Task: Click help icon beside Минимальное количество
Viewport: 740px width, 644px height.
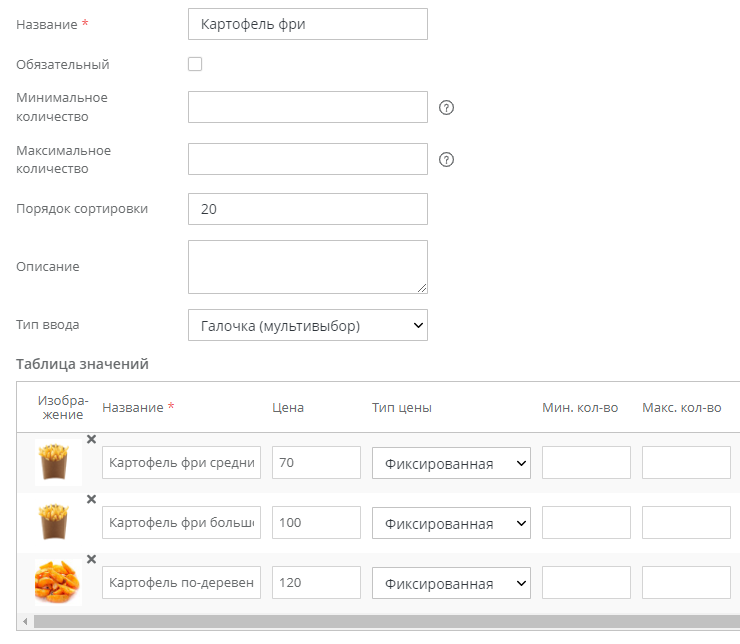Action: pos(447,107)
